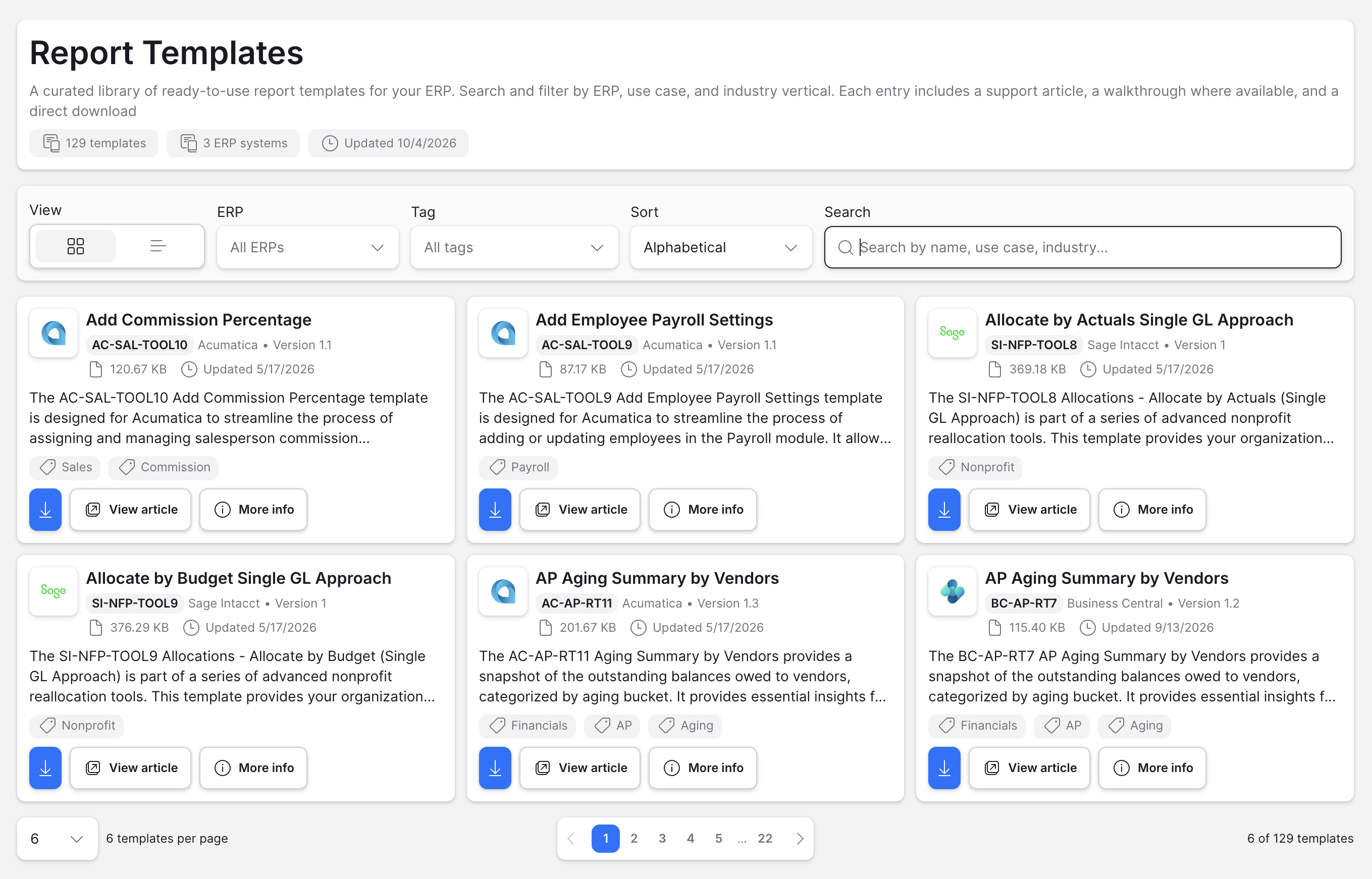Download Add Commission Percentage template
1372x879 pixels.
coord(45,509)
